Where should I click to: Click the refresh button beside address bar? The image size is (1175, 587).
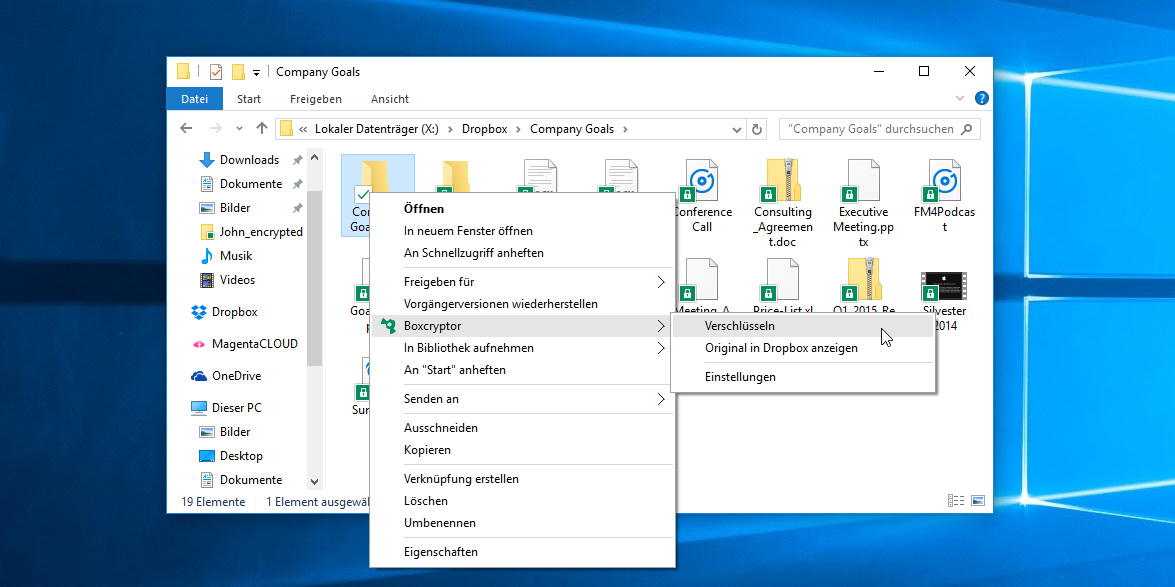(x=756, y=129)
